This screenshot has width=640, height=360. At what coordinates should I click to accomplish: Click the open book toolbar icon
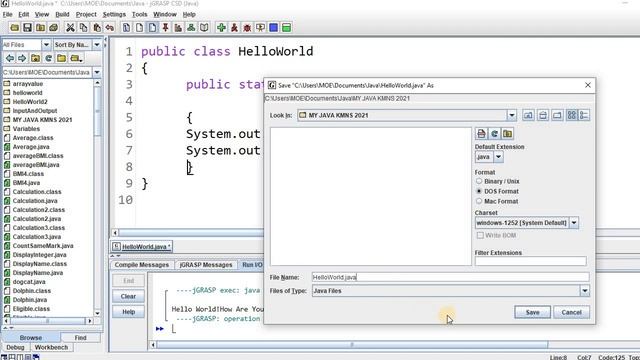point(204,28)
